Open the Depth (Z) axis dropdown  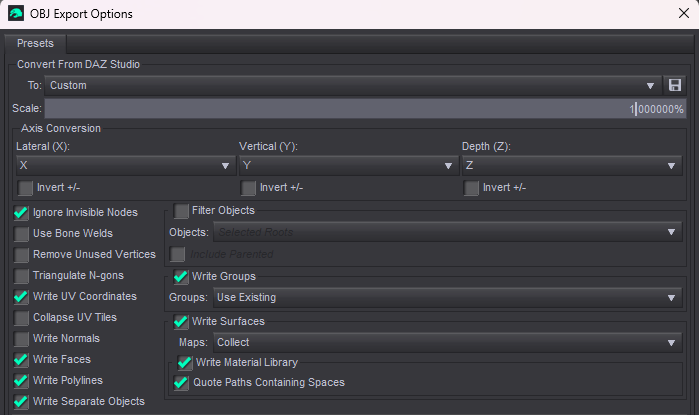coord(570,165)
